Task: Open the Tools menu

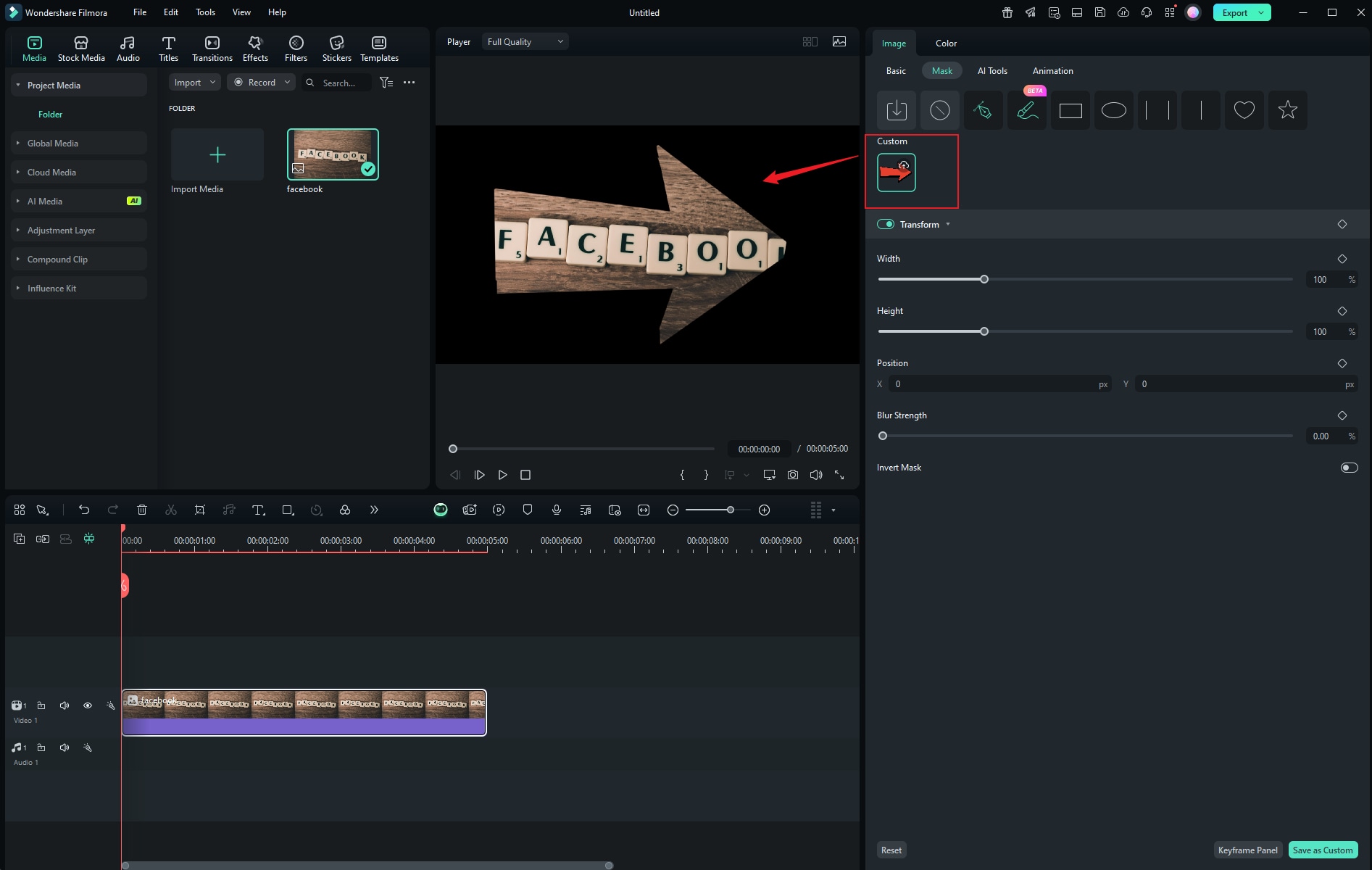Action: [x=205, y=12]
